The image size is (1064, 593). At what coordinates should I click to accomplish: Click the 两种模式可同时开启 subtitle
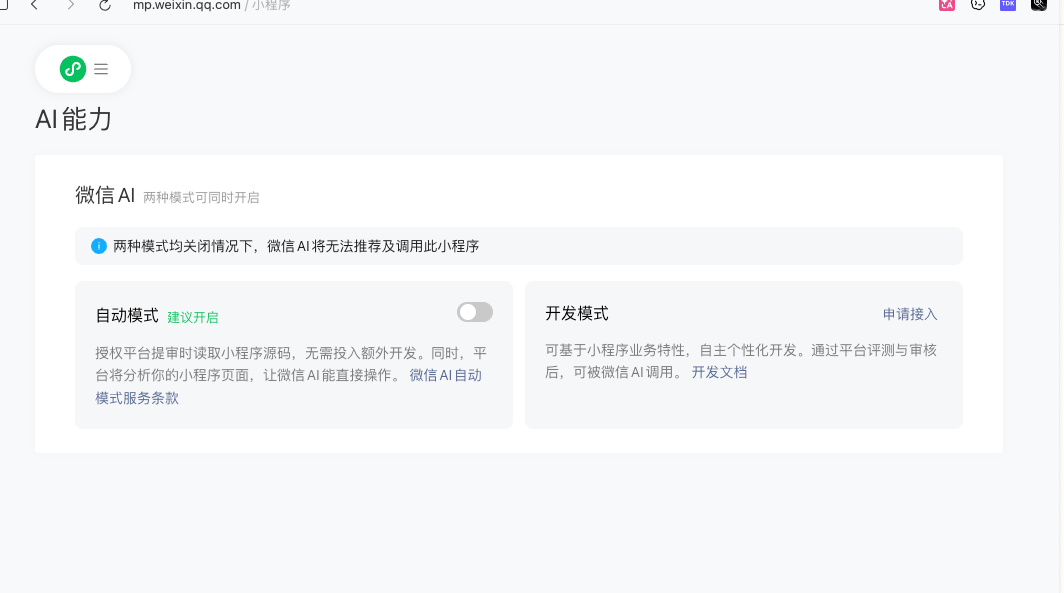(x=202, y=197)
